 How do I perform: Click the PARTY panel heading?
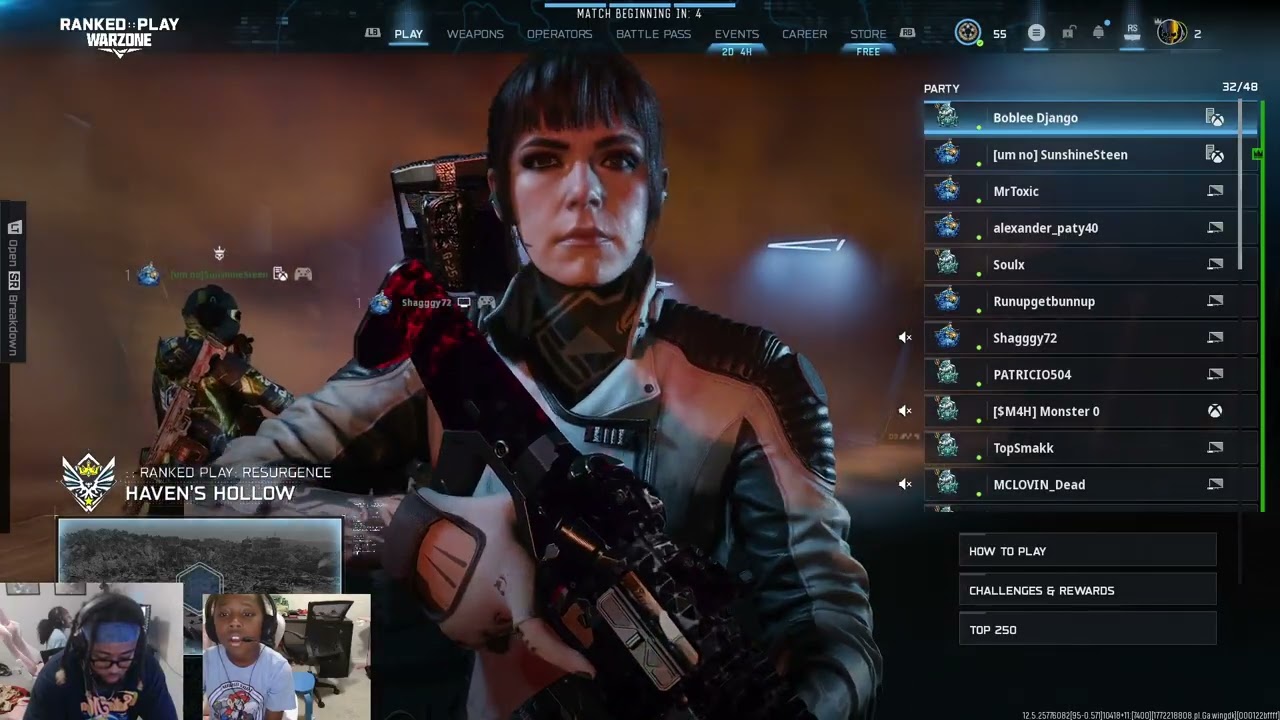coord(941,89)
